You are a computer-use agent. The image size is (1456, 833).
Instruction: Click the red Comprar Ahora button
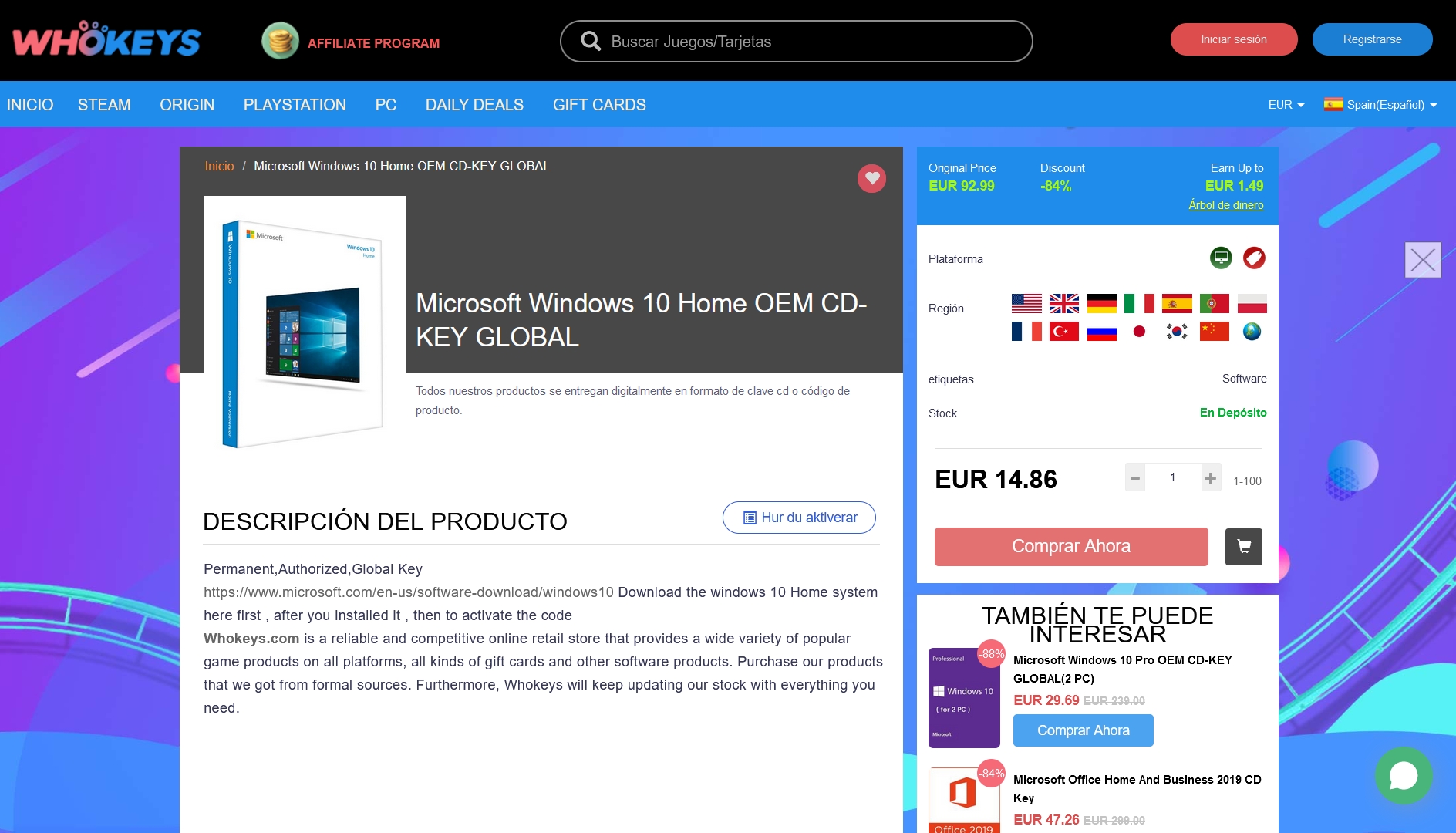[1071, 547]
